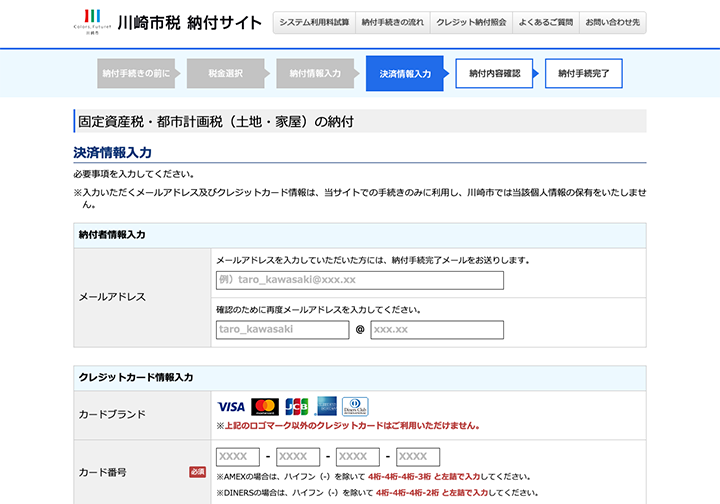Click the Diners Club logo
The image size is (720, 504).
coord(355,407)
